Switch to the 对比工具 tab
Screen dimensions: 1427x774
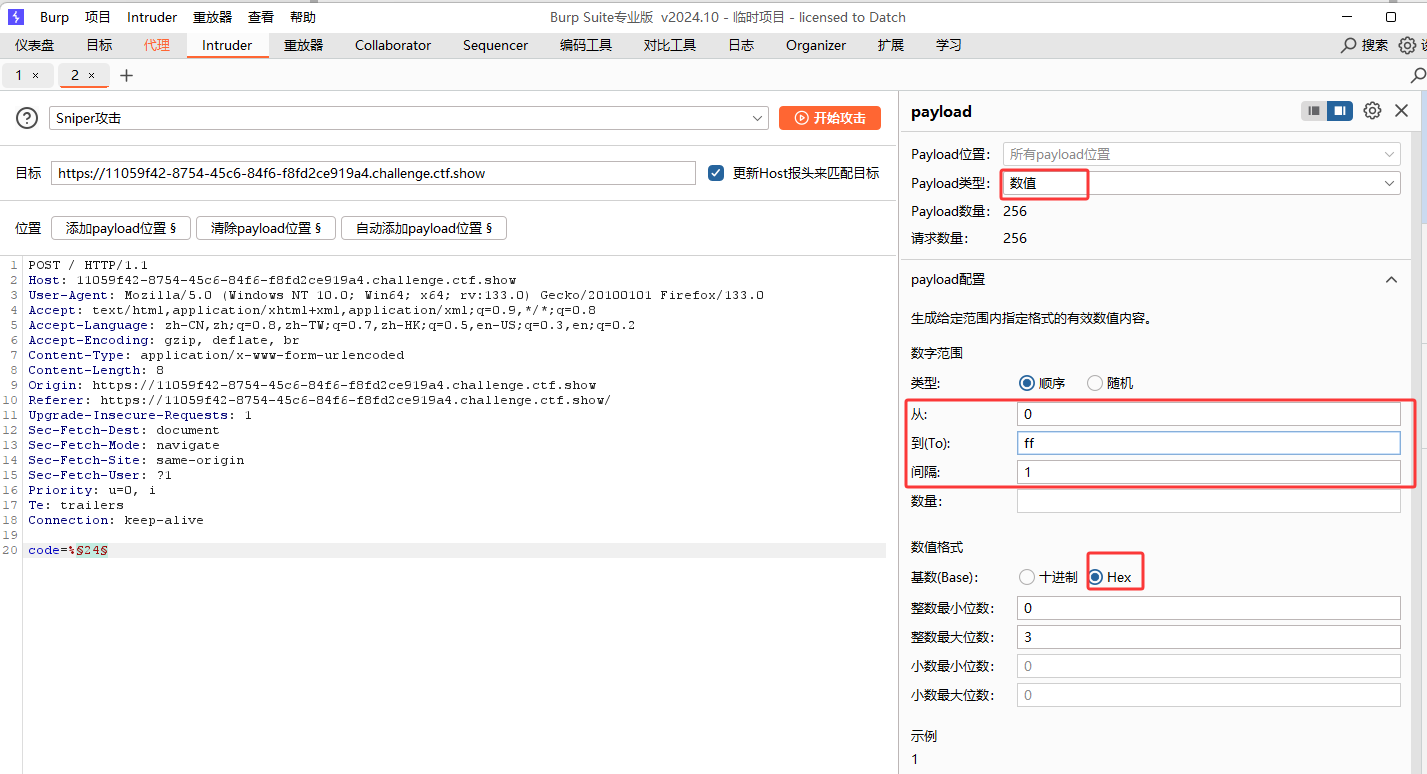(670, 45)
